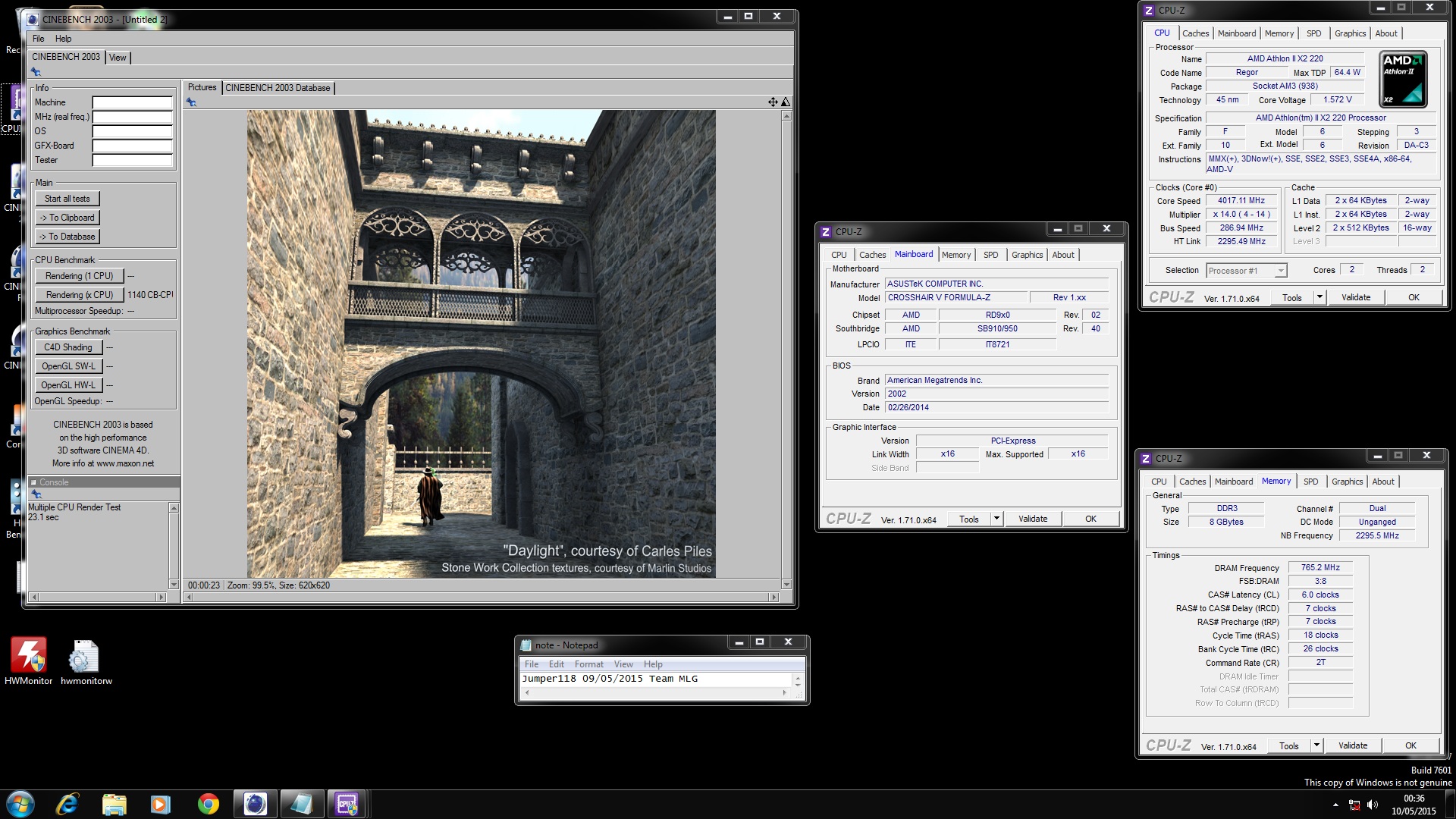This screenshot has width=1456, height=819.
Task: Click the triangle icon in picture viewer corner
Action: pos(786,102)
